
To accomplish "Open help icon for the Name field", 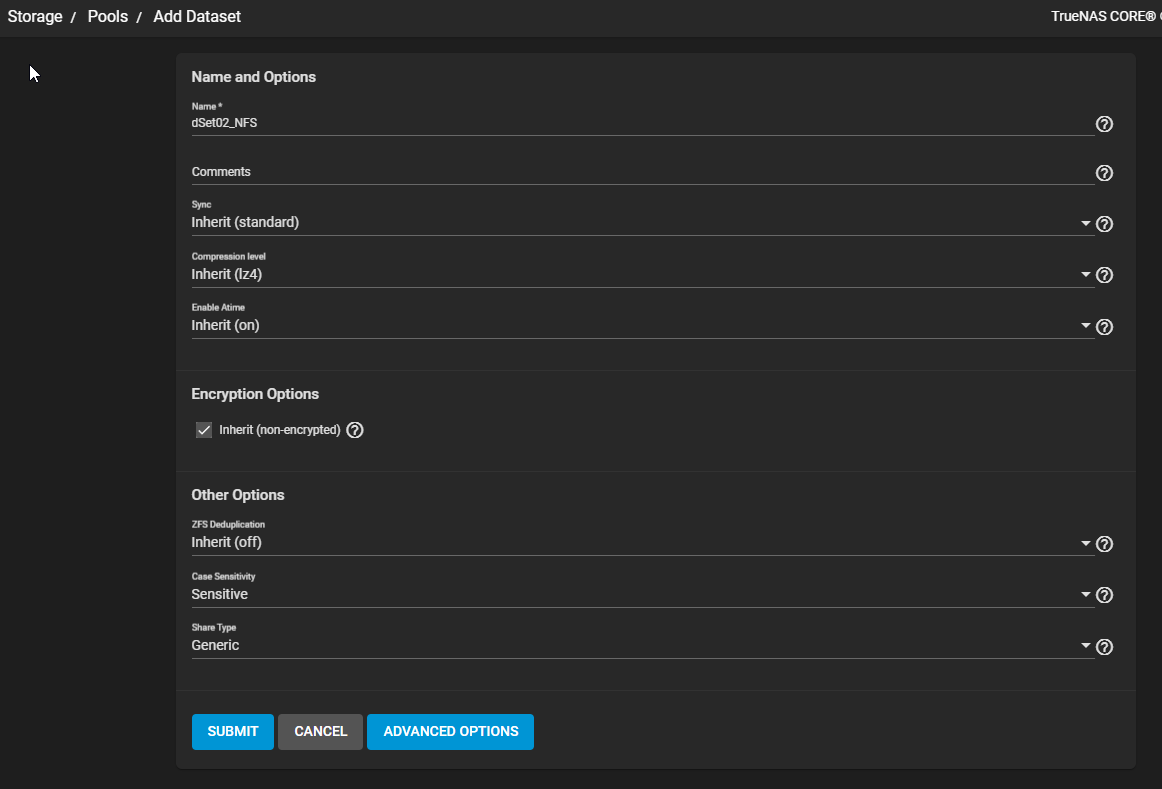I will point(1104,124).
